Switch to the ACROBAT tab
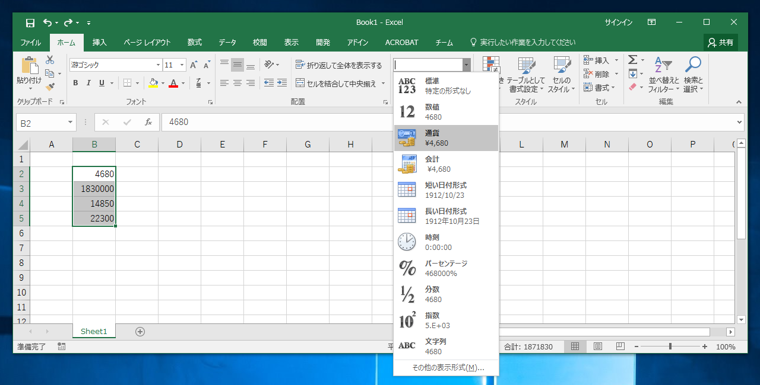 (401, 43)
